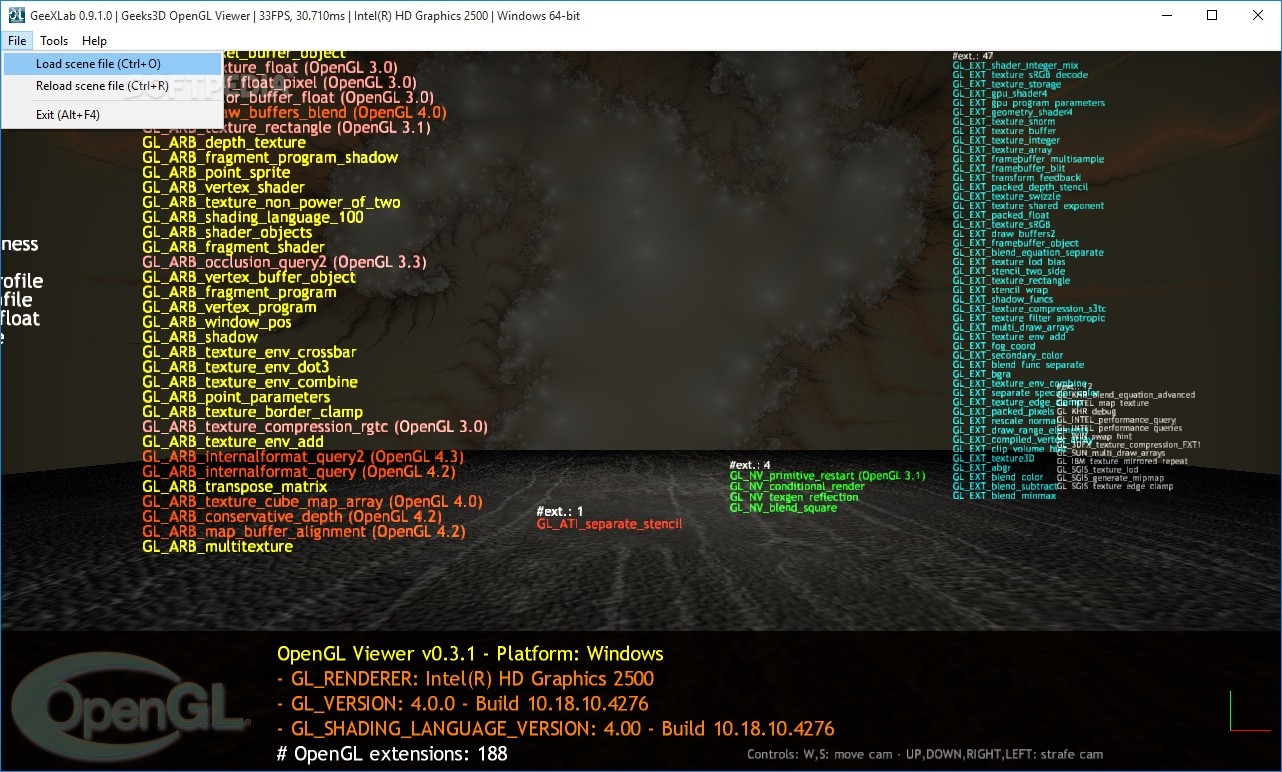
Task: Click GL_ARB_texture_compression_rgtc (OpenGL 3.0) text
Action: click(x=315, y=427)
